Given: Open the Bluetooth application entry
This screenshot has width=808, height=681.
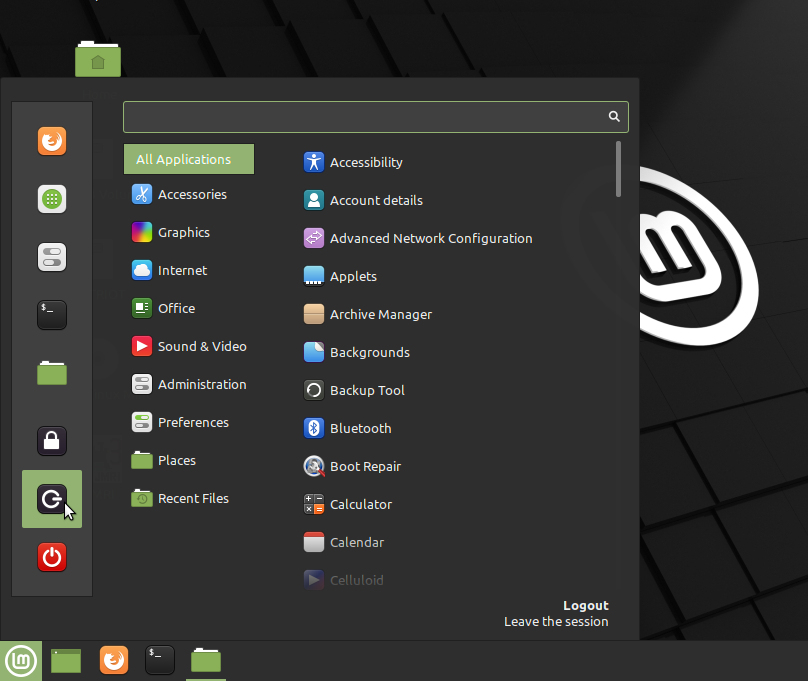Looking at the screenshot, I should click(360, 429).
